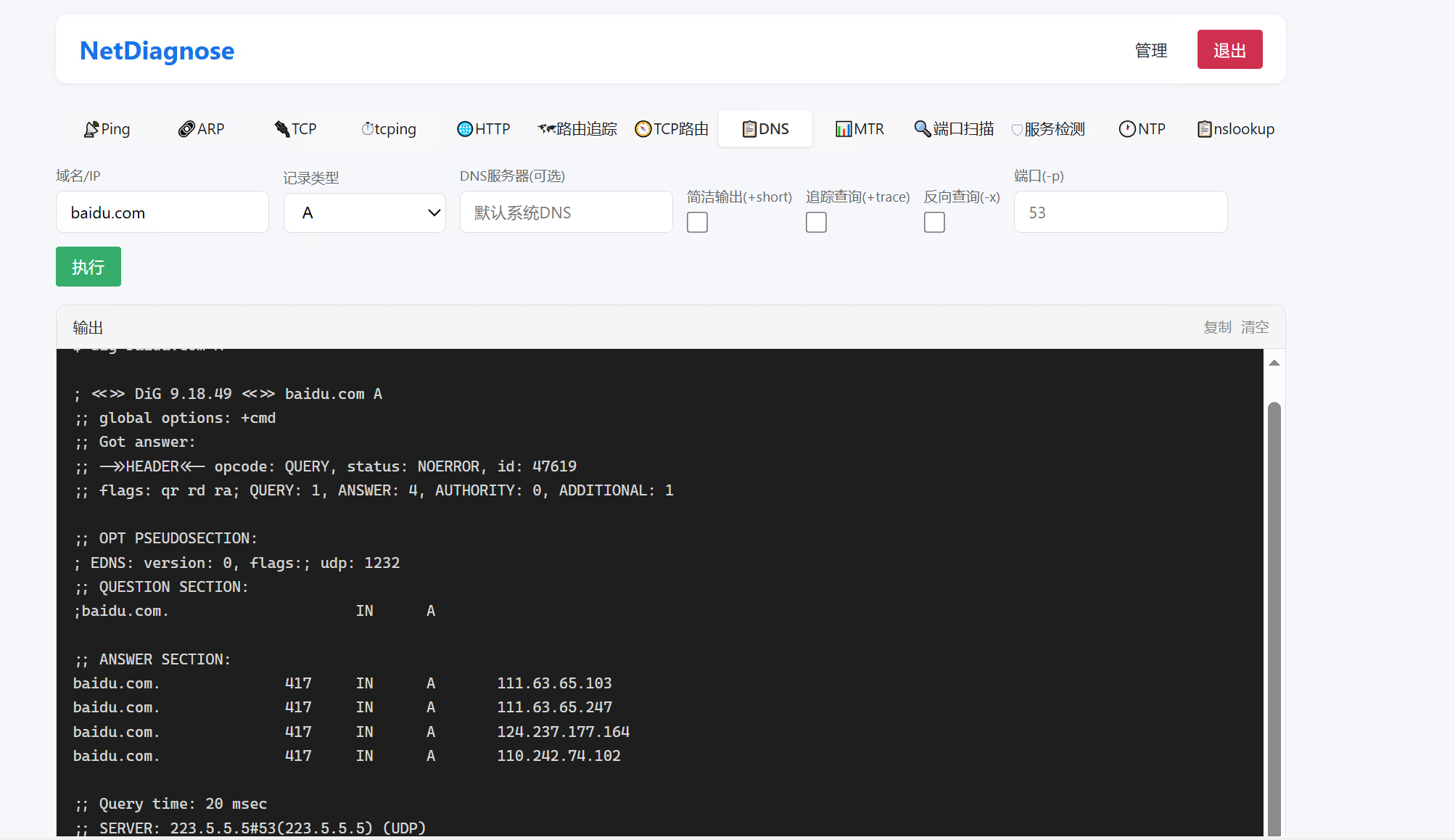The height and width of the screenshot is (840, 1455).
Task: Click the SERVER 223.5.5.5#53 line
Action: 250,828
